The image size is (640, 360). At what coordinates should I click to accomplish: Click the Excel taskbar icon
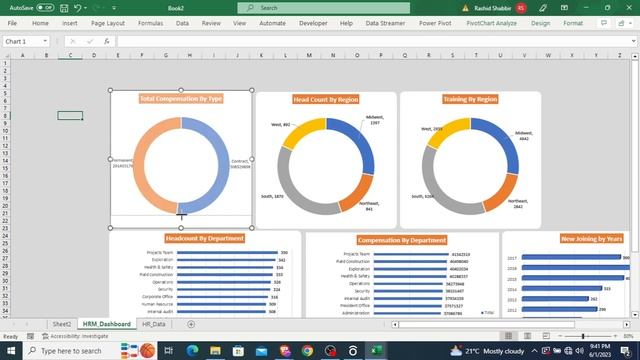tap(376, 351)
